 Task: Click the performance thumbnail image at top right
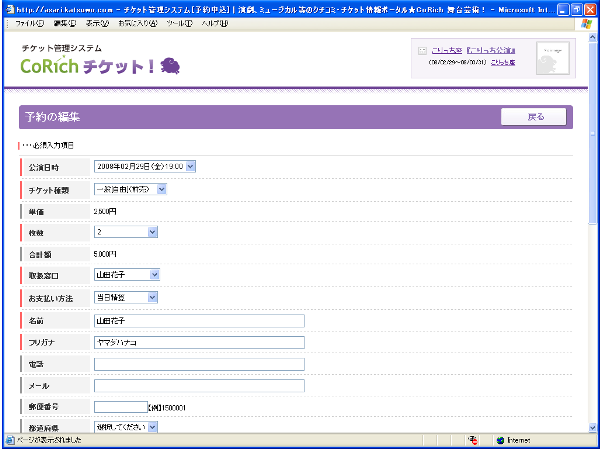[x=553, y=58]
